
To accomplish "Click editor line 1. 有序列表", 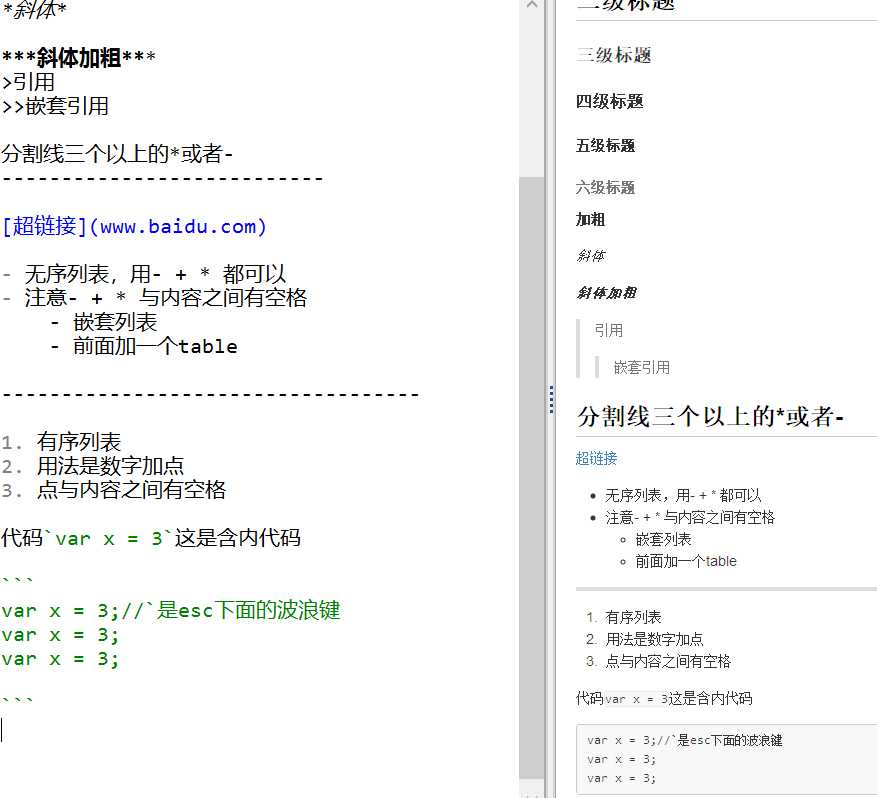I will pos(61,442).
